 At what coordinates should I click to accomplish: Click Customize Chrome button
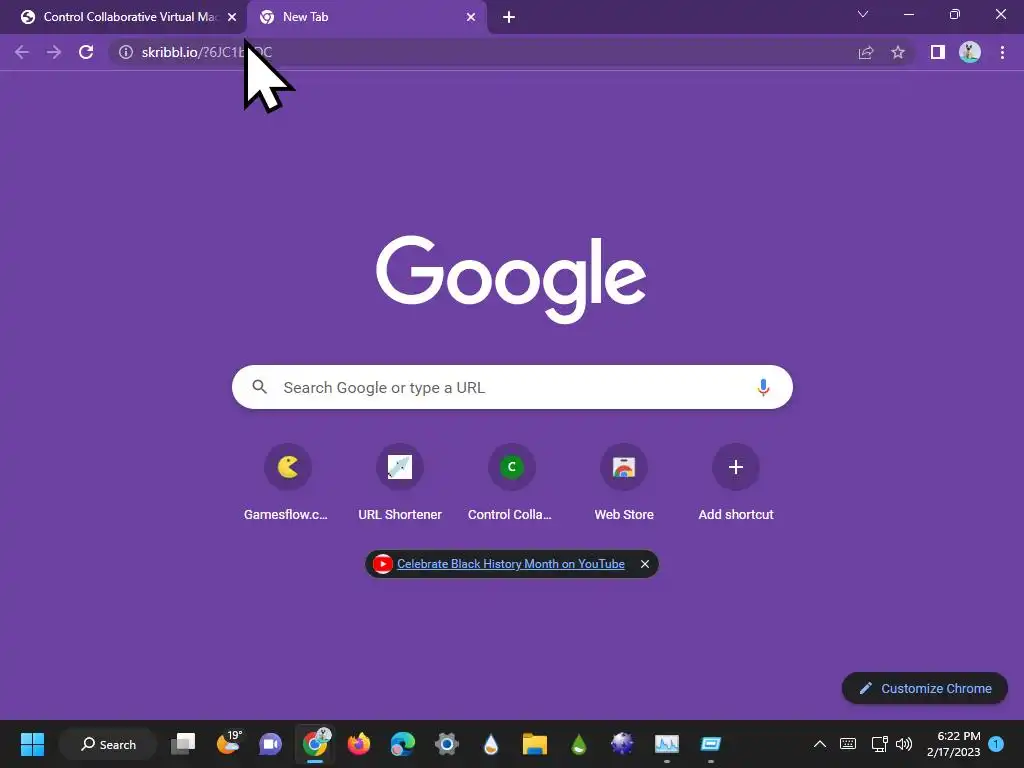tap(925, 688)
